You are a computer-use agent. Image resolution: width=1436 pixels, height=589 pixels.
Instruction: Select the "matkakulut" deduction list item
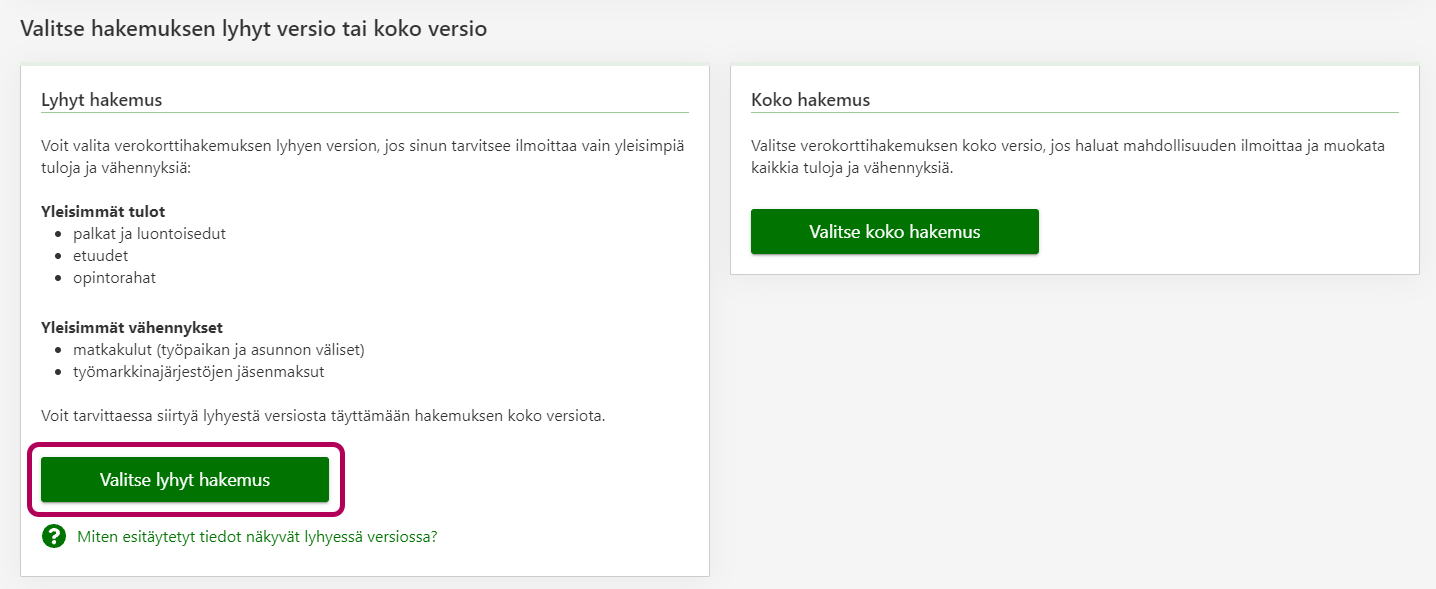click(219, 350)
